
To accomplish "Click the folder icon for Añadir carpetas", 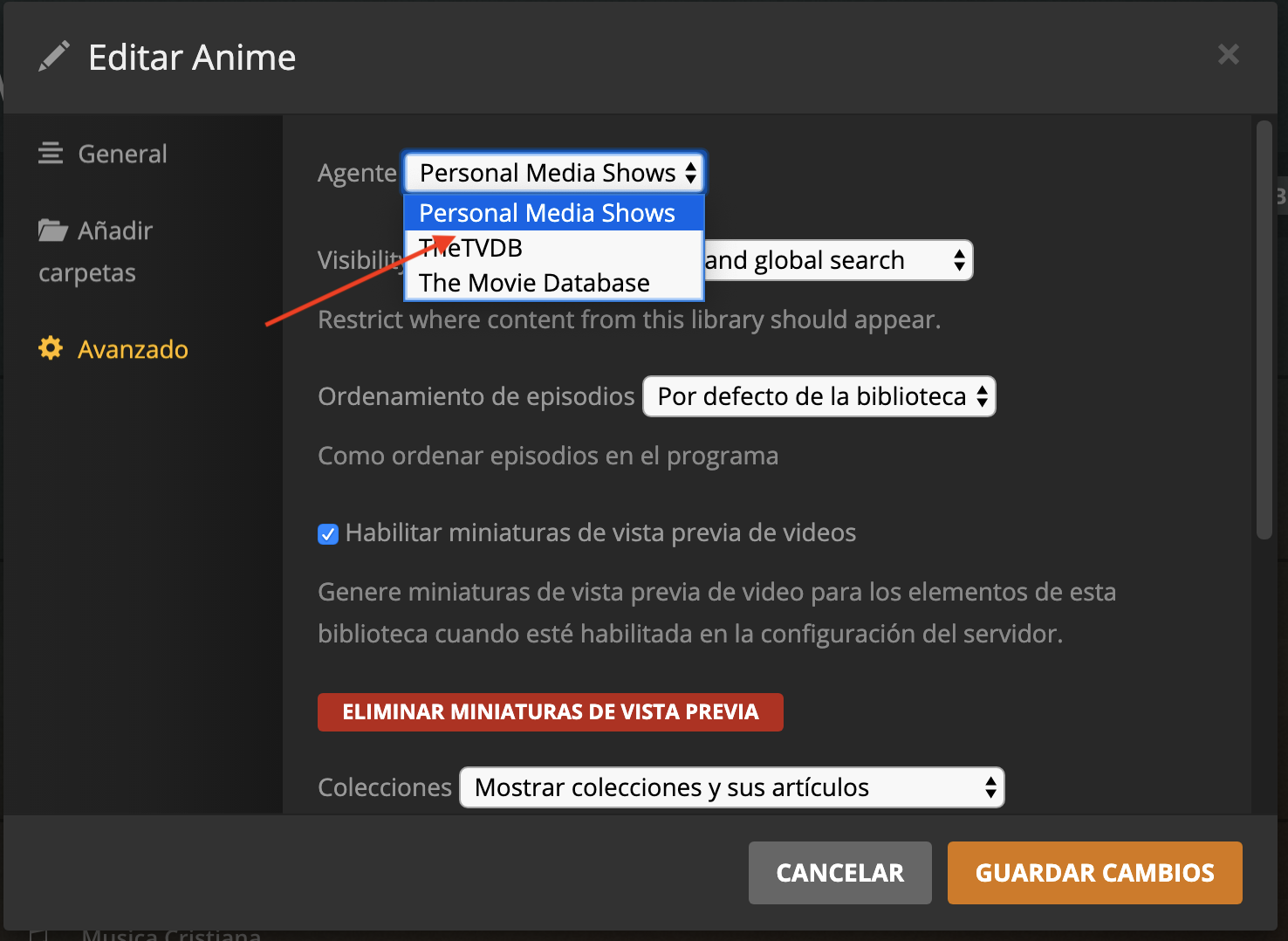I will click(53, 230).
